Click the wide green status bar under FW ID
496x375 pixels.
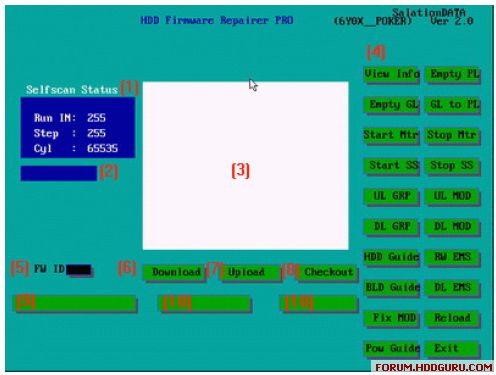coord(75,303)
